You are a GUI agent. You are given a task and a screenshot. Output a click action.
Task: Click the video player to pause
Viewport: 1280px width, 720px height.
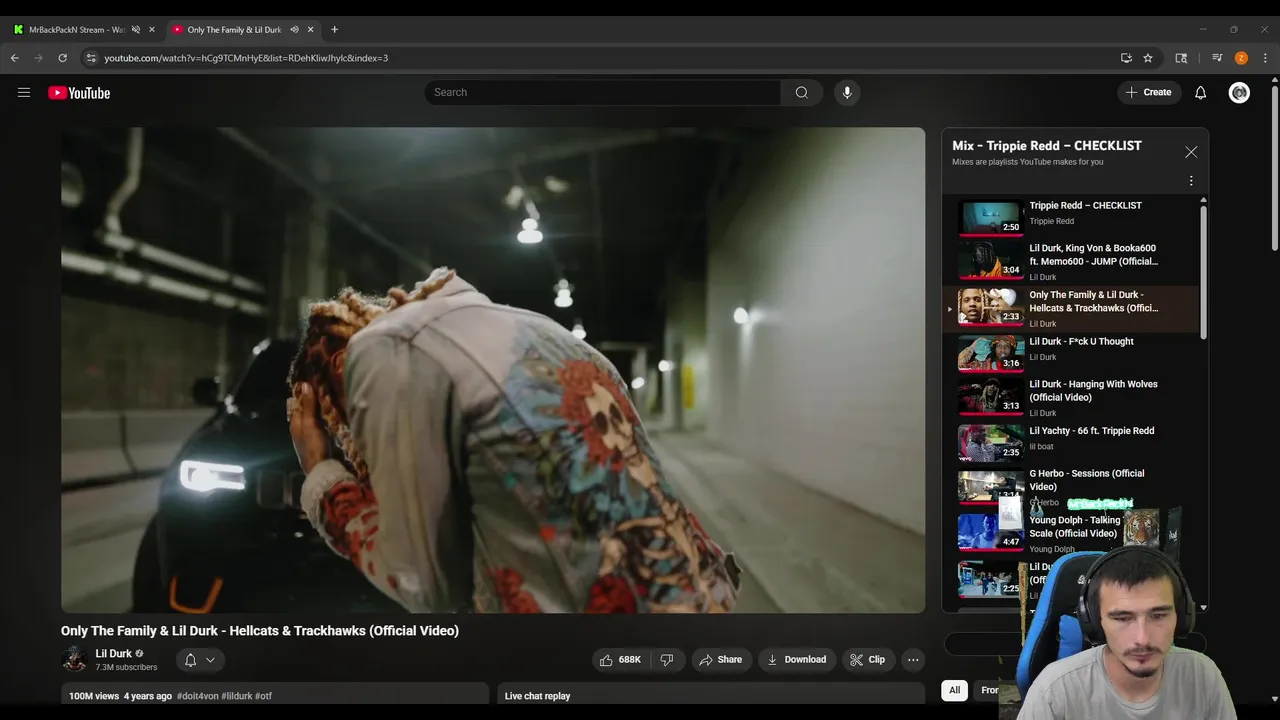[x=493, y=370]
